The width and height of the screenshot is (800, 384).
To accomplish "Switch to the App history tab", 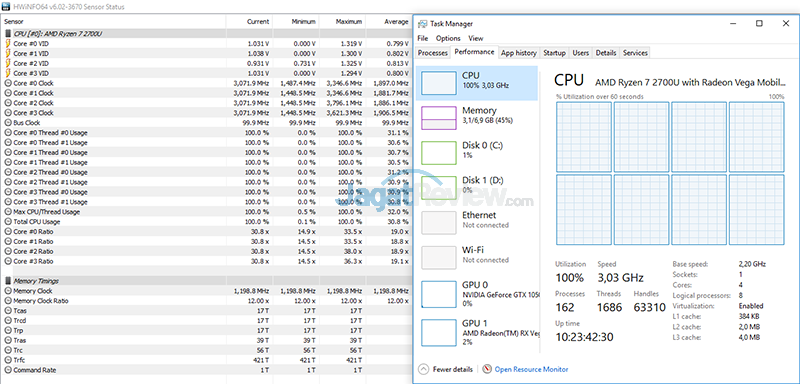I will [518, 53].
